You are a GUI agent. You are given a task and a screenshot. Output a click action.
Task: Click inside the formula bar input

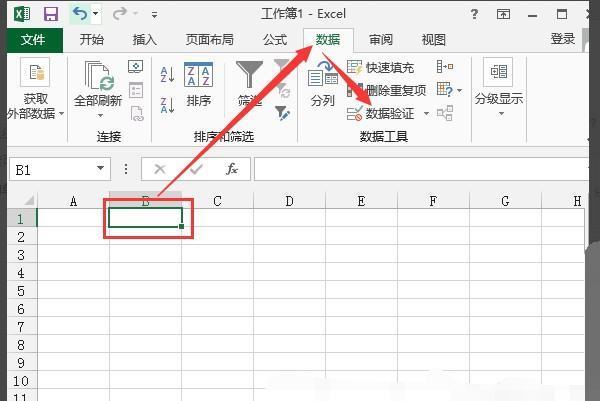pyautogui.click(x=421, y=169)
